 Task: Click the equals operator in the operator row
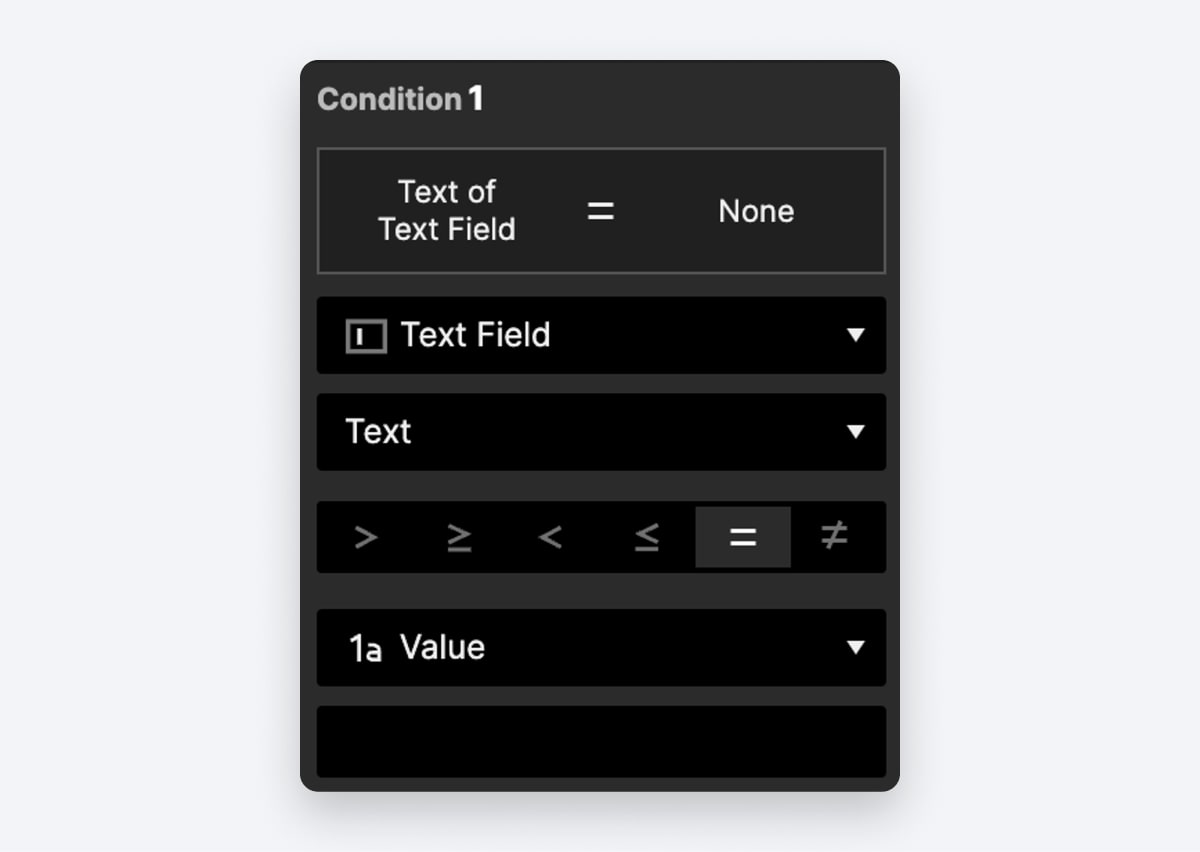click(x=742, y=537)
